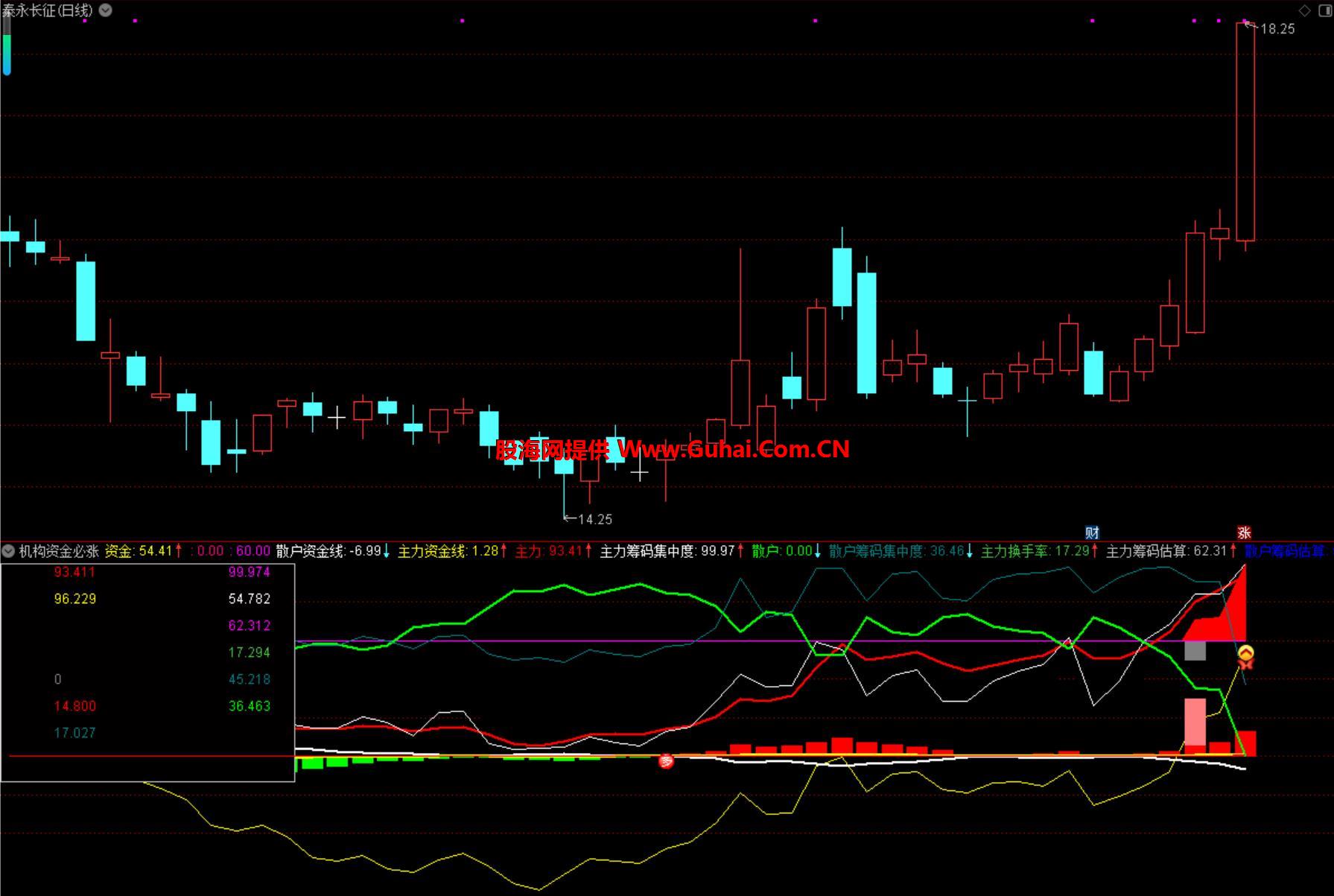Screen dimensions: 1334x896
Task: Click the red 多 signal badge
Action: pos(666,760)
